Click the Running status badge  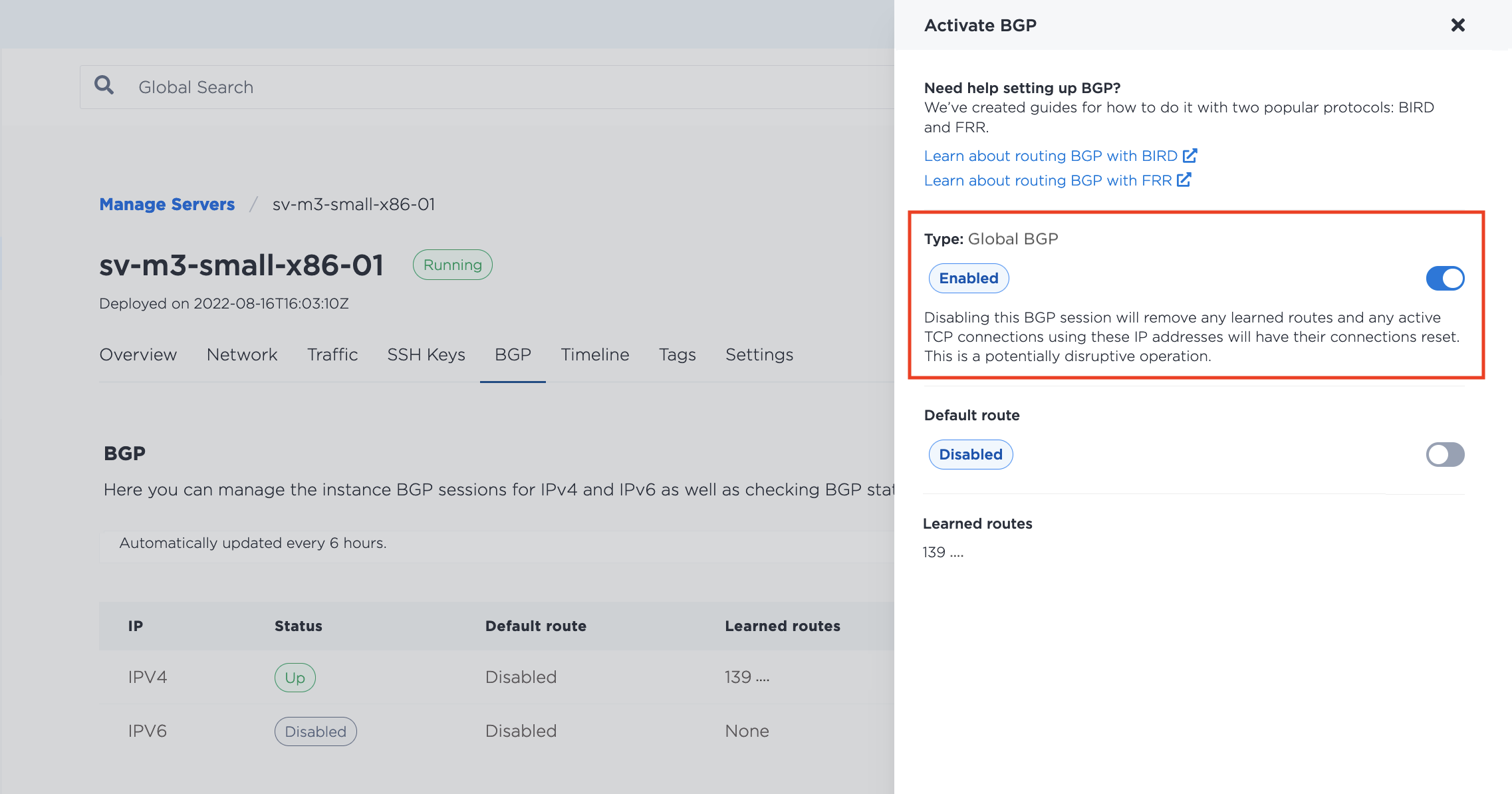[x=453, y=265]
